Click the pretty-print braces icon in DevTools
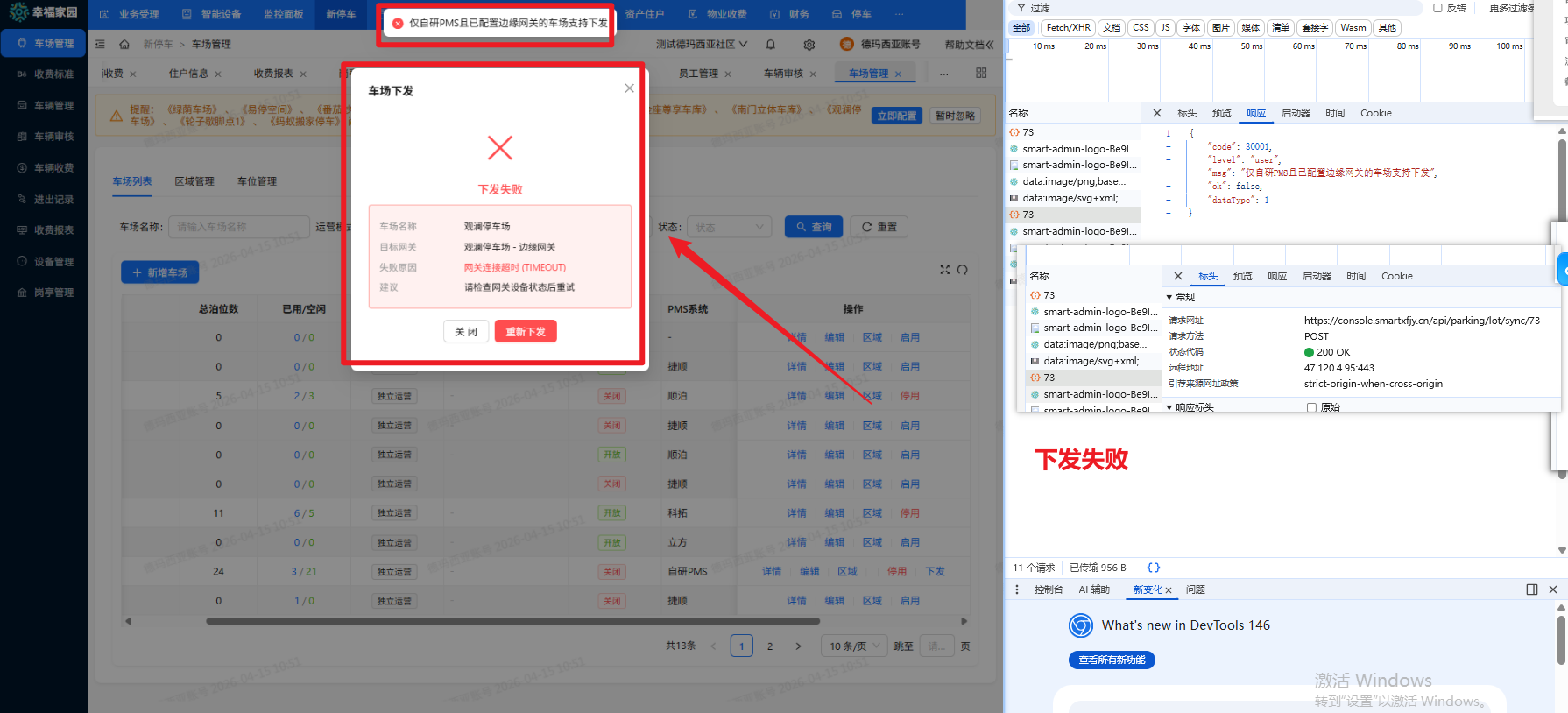Screen dimensions: 1568x713 1154,568
